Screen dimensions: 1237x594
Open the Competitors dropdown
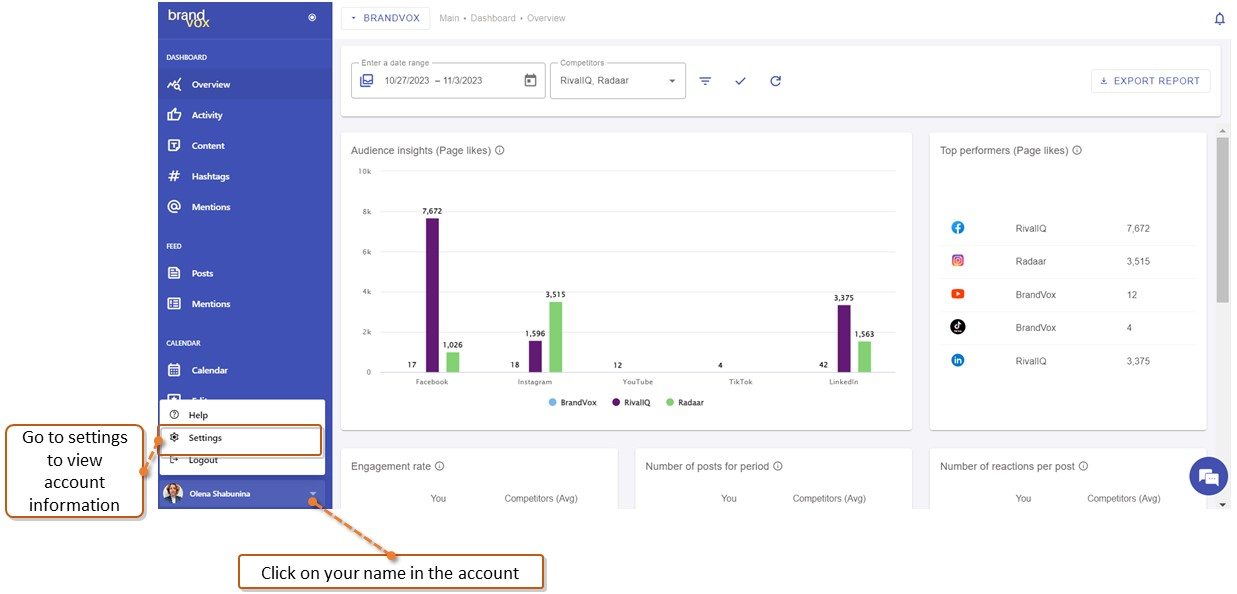pyautogui.click(x=618, y=81)
